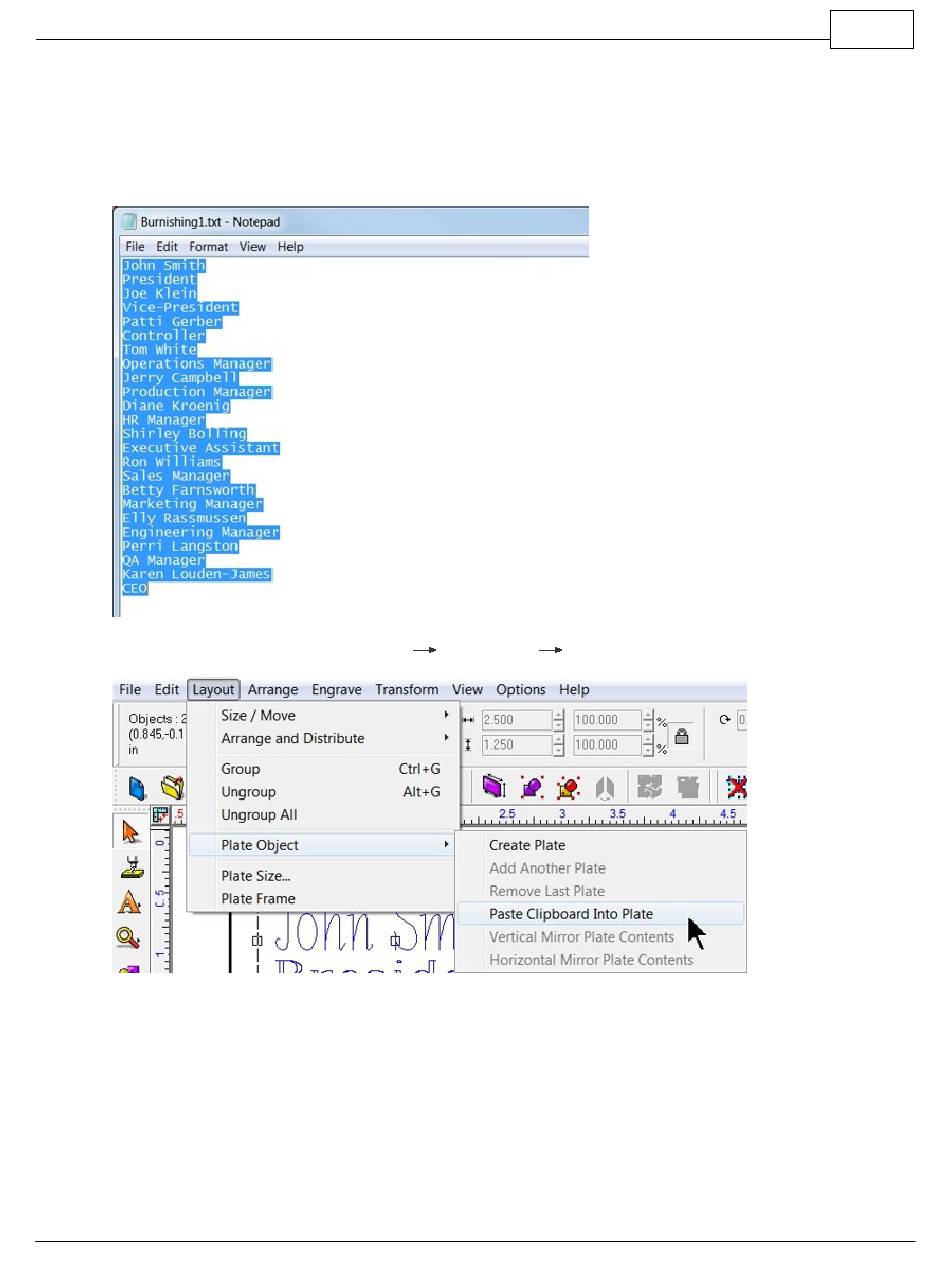
Task: Open the Format menu in Notepad
Action: click(209, 246)
